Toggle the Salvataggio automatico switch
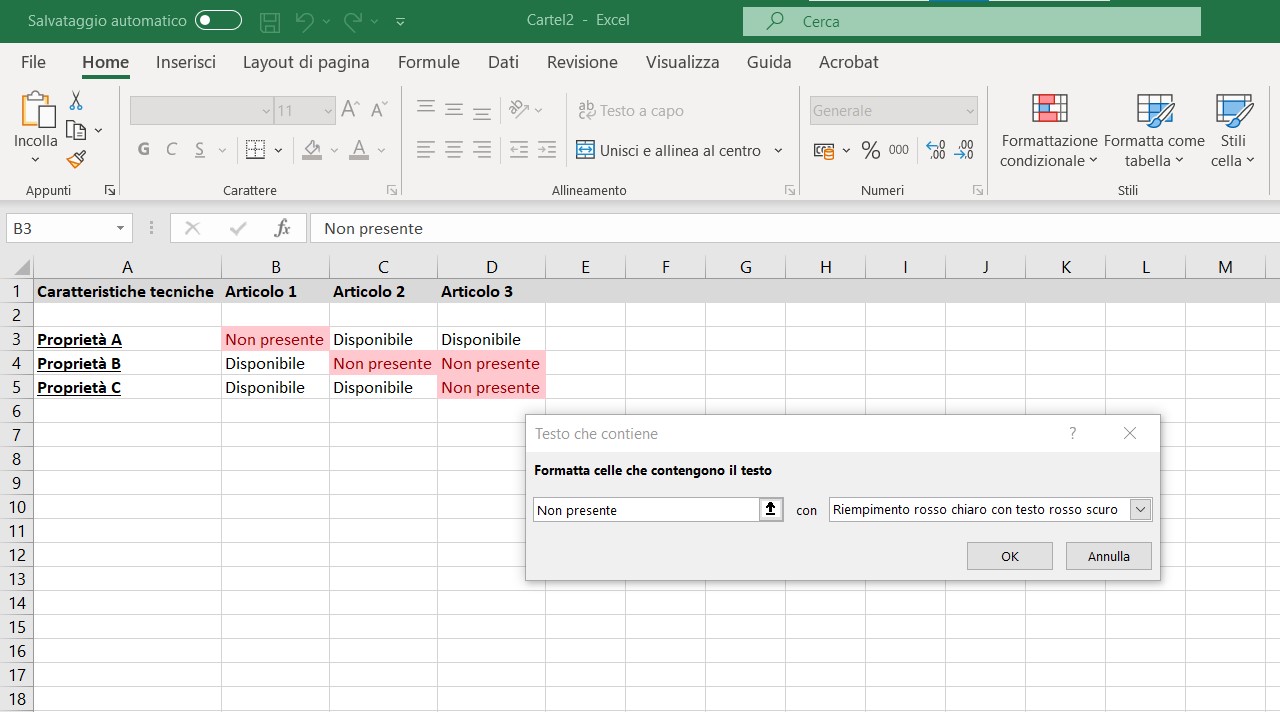This screenshot has height=712, width=1280. click(x=218, y=21)
